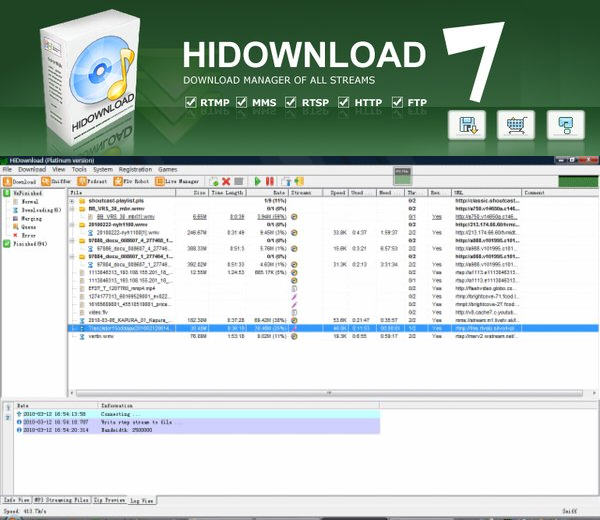Viewport: 600px width, 520px height.
Task: Open the Registration menu
Action: tap(135, 169)
